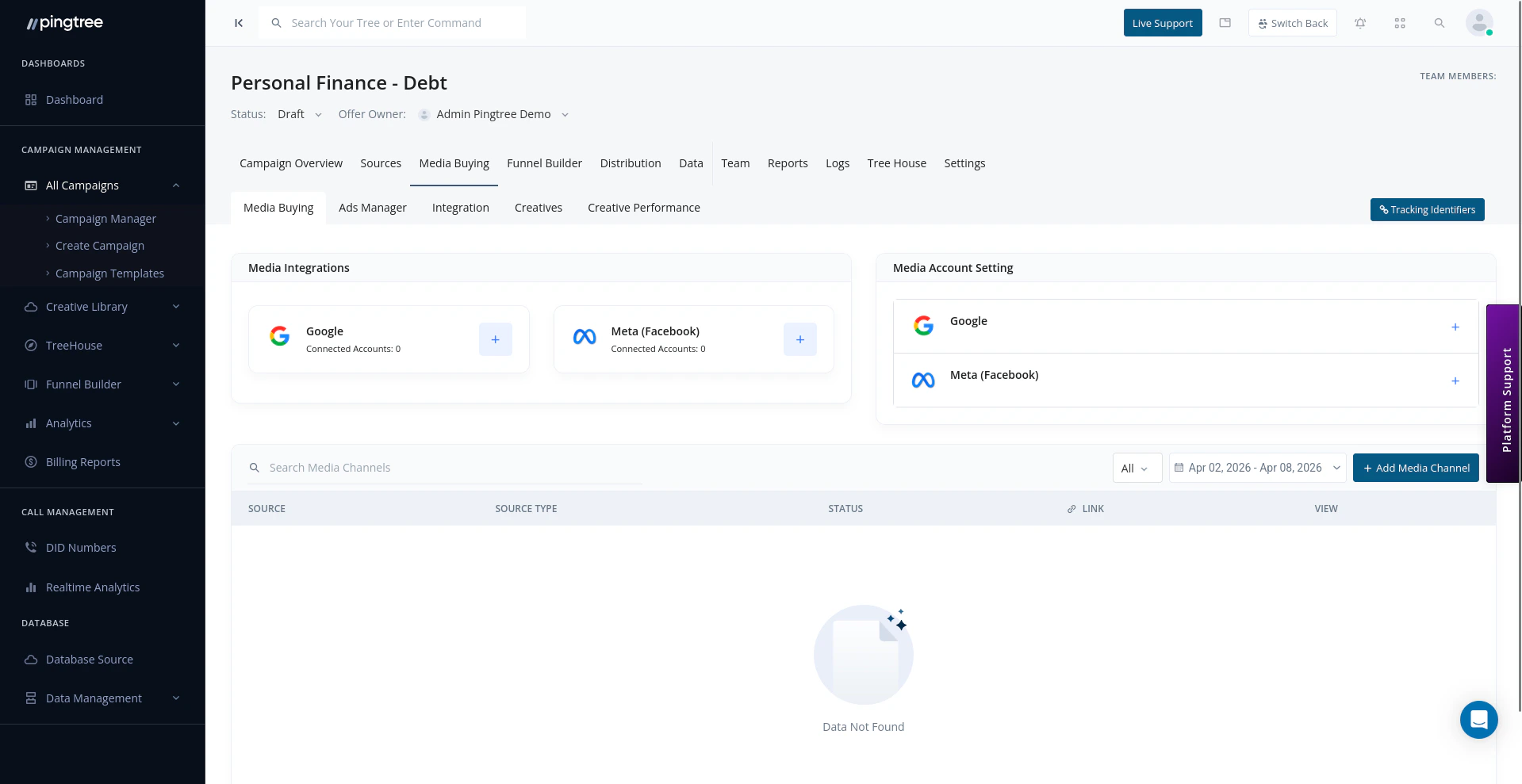1522x784 pixels.
Task: Select the DID Numbers phone icon
Action: (x=30, y=547)
